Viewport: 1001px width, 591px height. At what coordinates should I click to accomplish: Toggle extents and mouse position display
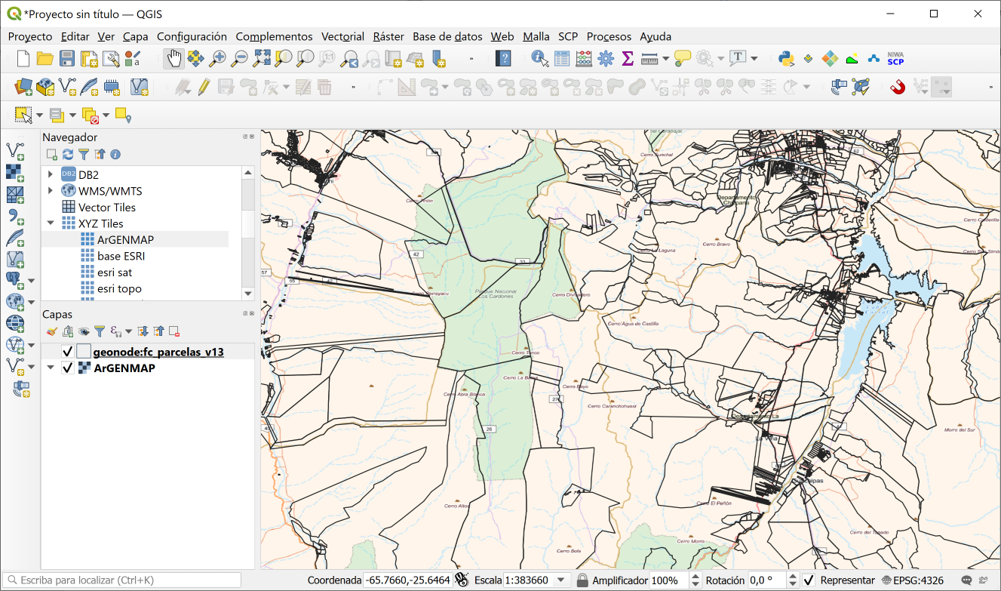(x=462, y=580)
